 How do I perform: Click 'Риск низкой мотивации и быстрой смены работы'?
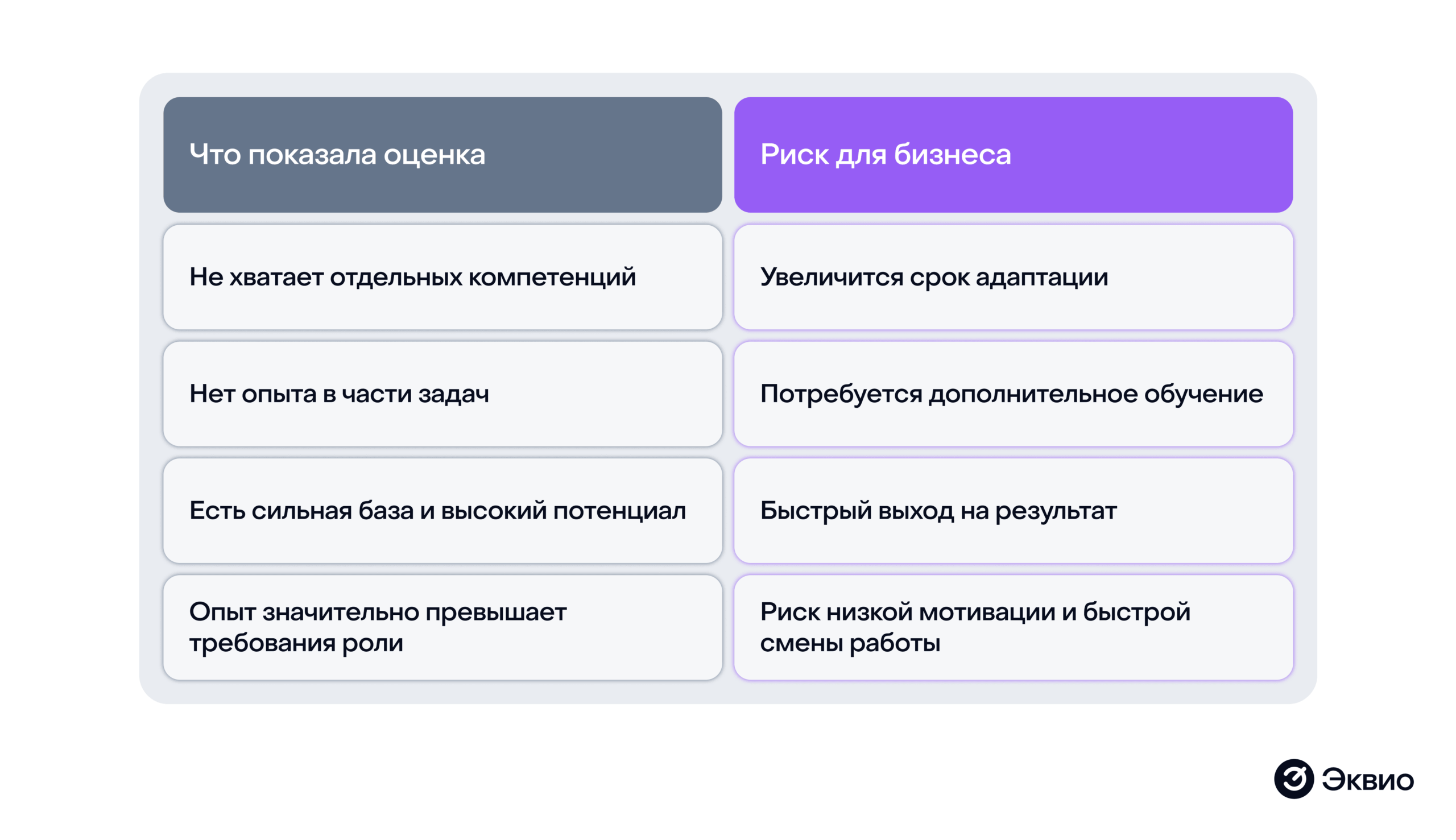coord(1013,627)
